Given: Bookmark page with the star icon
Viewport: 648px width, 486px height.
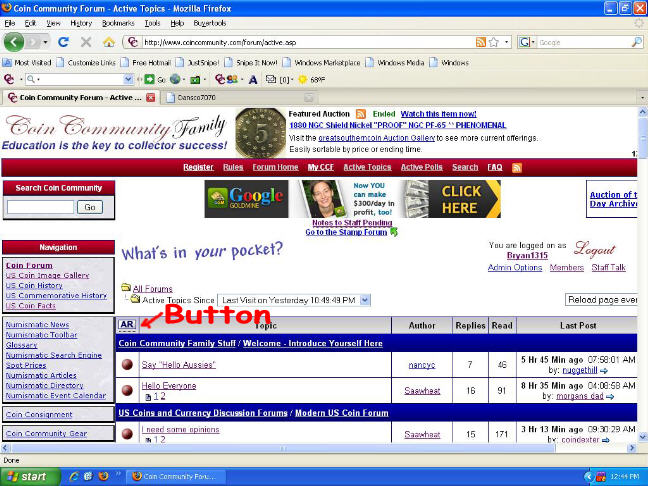Looking at the screenshot, I should tap(494, 42).
